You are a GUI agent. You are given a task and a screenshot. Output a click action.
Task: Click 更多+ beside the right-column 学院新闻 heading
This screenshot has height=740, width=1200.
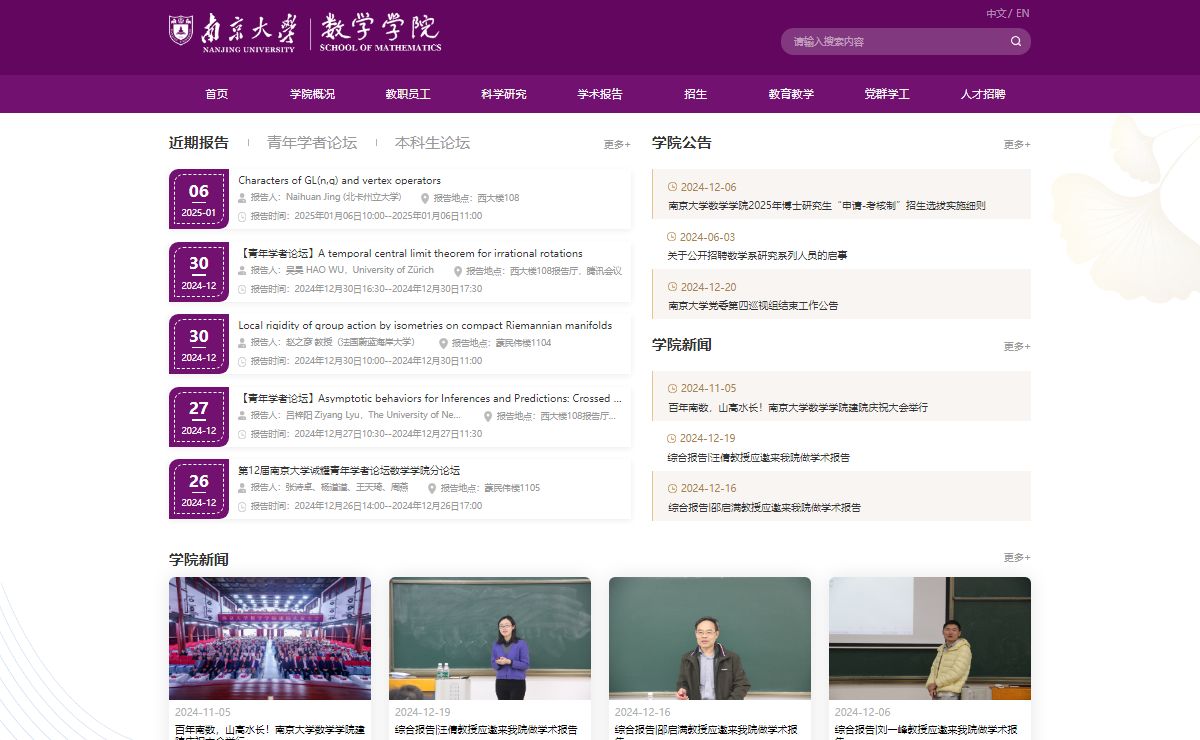click(x=1017, y=347)
